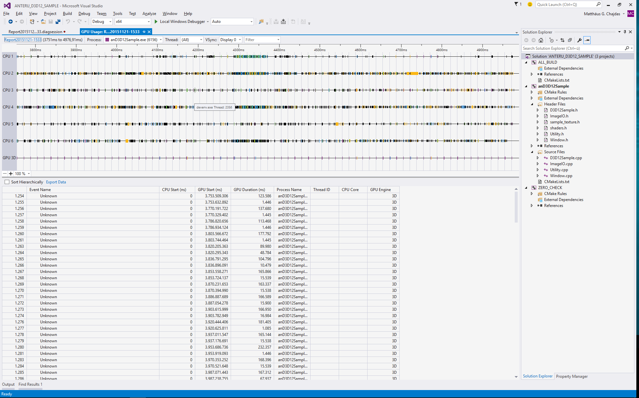639x398 pixels.
Task: Click the Visual Studio logo in title bar
Action: click(x=7, y=6)
